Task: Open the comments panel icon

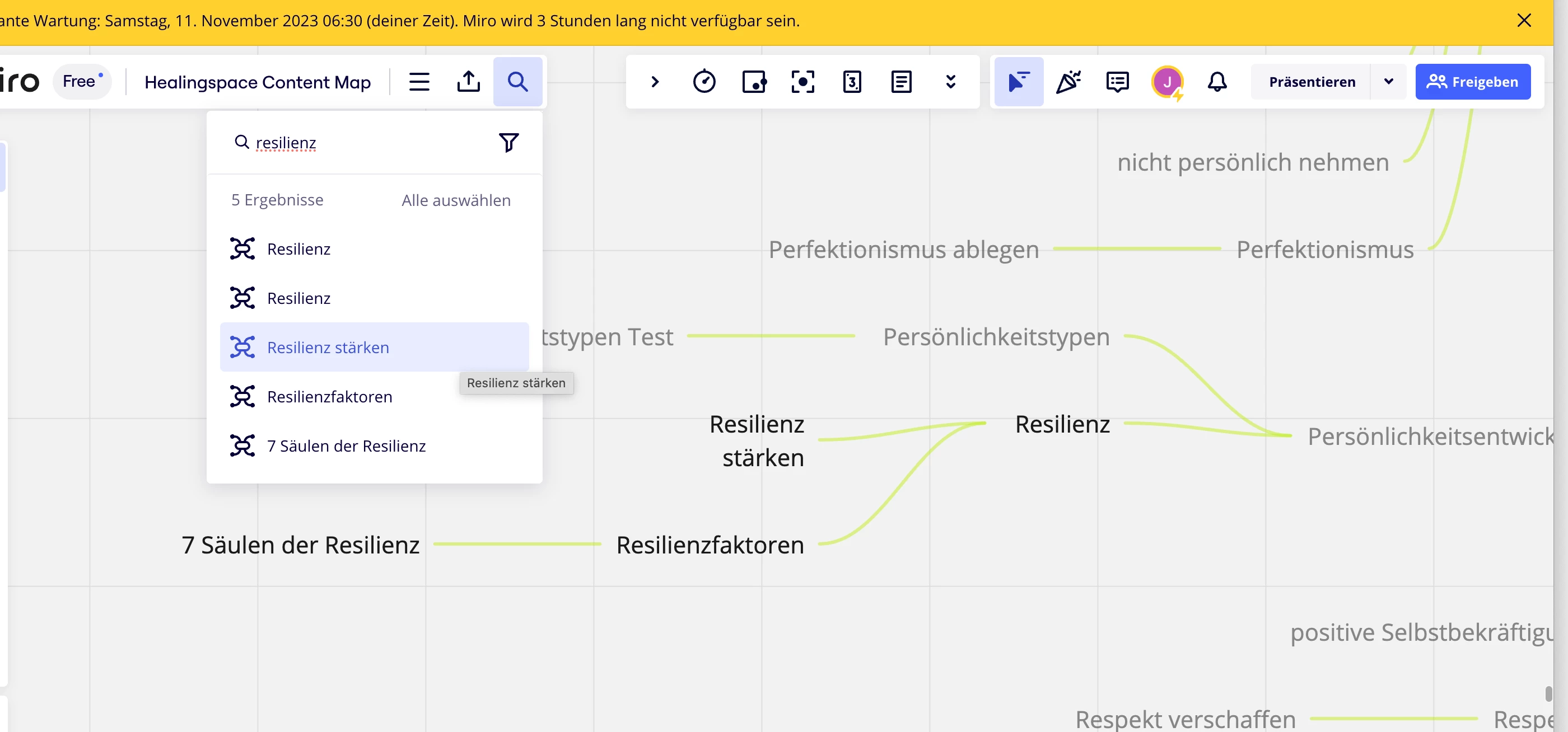Action: click(x=1117, y=82)
